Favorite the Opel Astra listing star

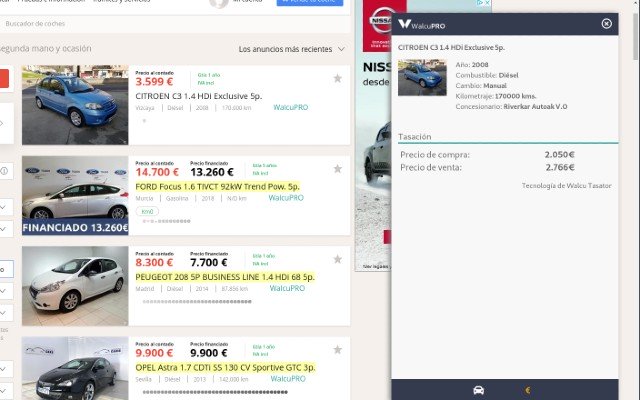click(338, 350)
